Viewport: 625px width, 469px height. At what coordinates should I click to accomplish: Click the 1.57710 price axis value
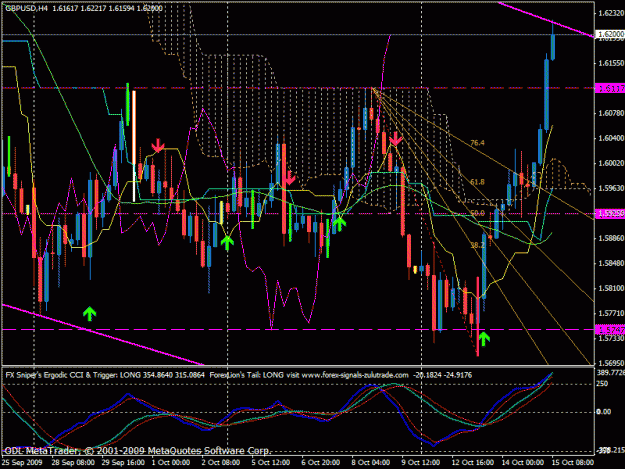pos(611,313)
